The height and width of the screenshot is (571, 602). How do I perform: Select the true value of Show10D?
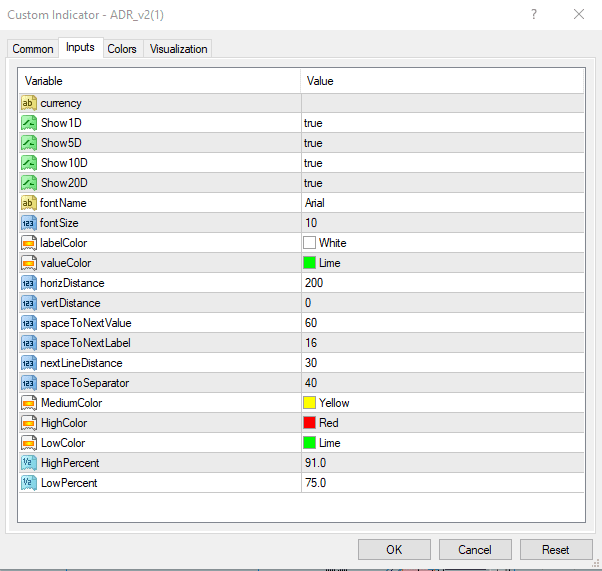coord(313,163)
